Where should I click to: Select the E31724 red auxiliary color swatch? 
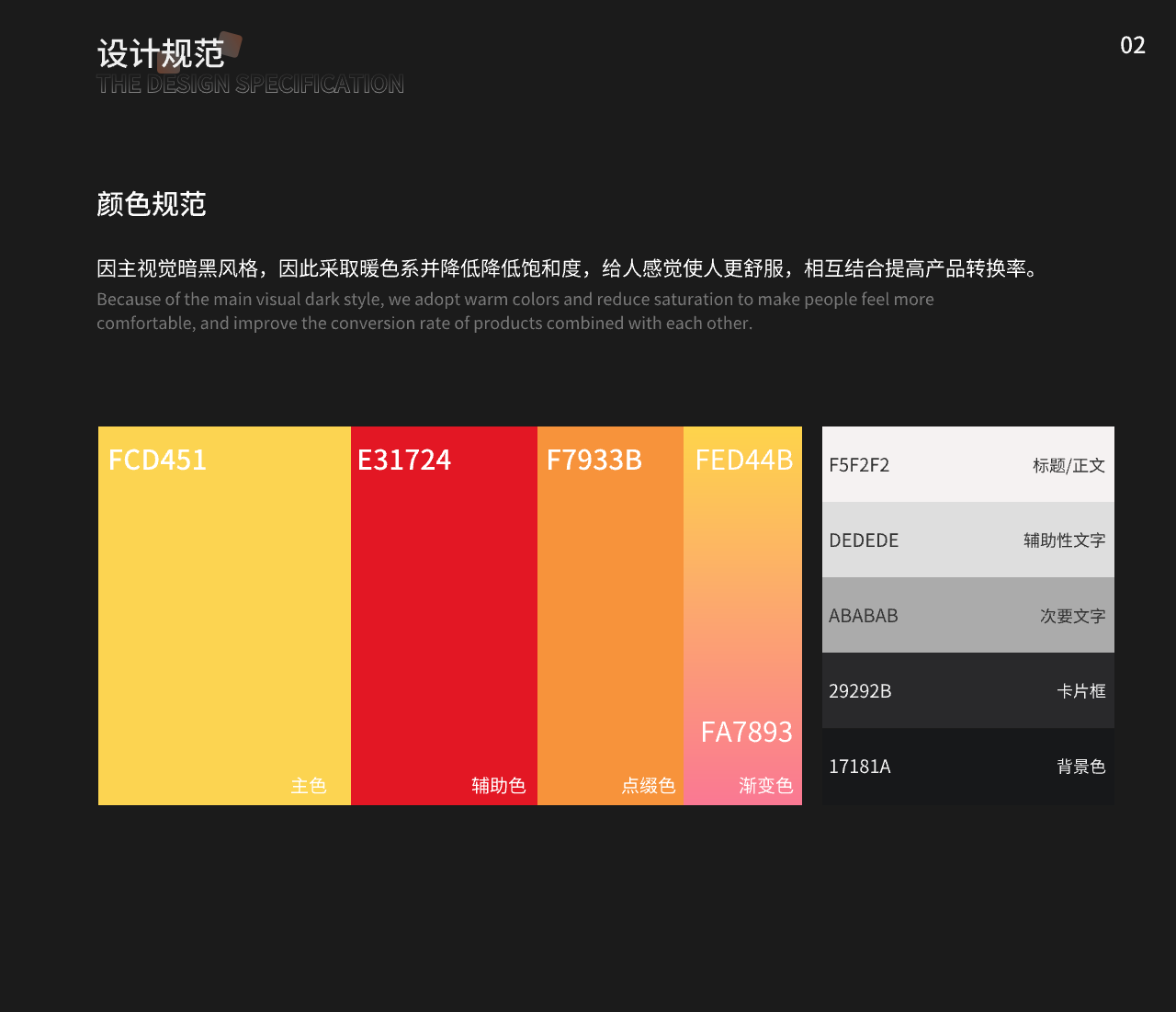pyautogui.click(x=444, y=616)
